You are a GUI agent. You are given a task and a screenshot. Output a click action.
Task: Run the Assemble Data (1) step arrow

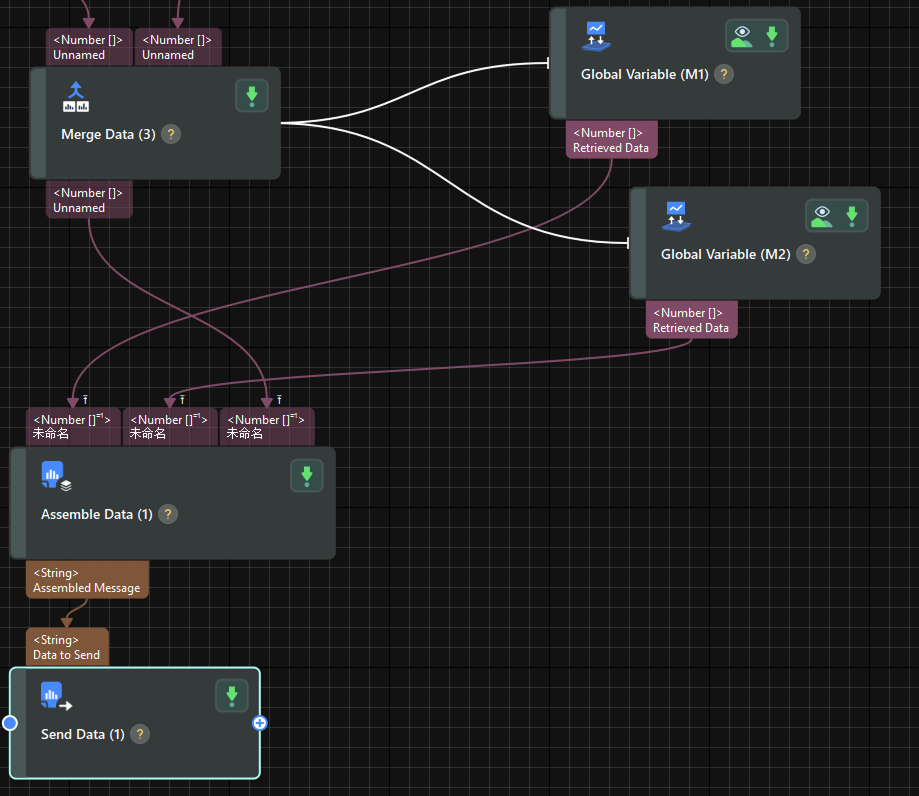pyautogui.click(x=307, y=475)
